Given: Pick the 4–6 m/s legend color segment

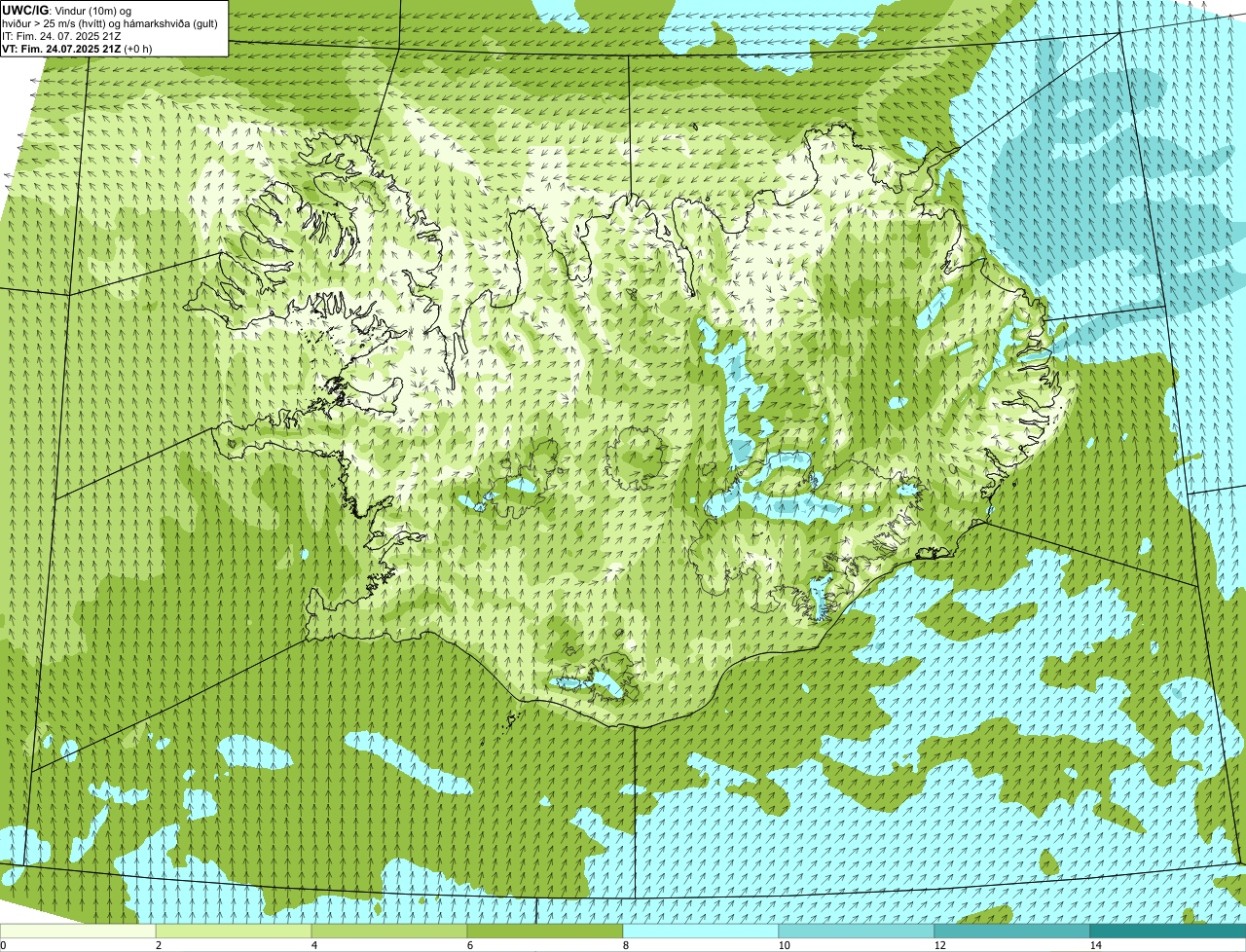Looking at the screenshot, I should [x=389, y=931].
